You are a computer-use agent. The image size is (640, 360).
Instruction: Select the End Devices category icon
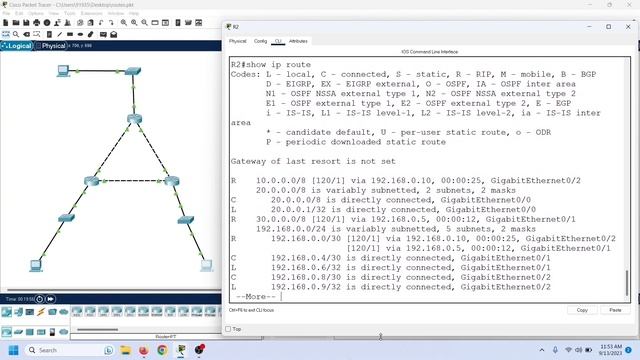(18, 312)
